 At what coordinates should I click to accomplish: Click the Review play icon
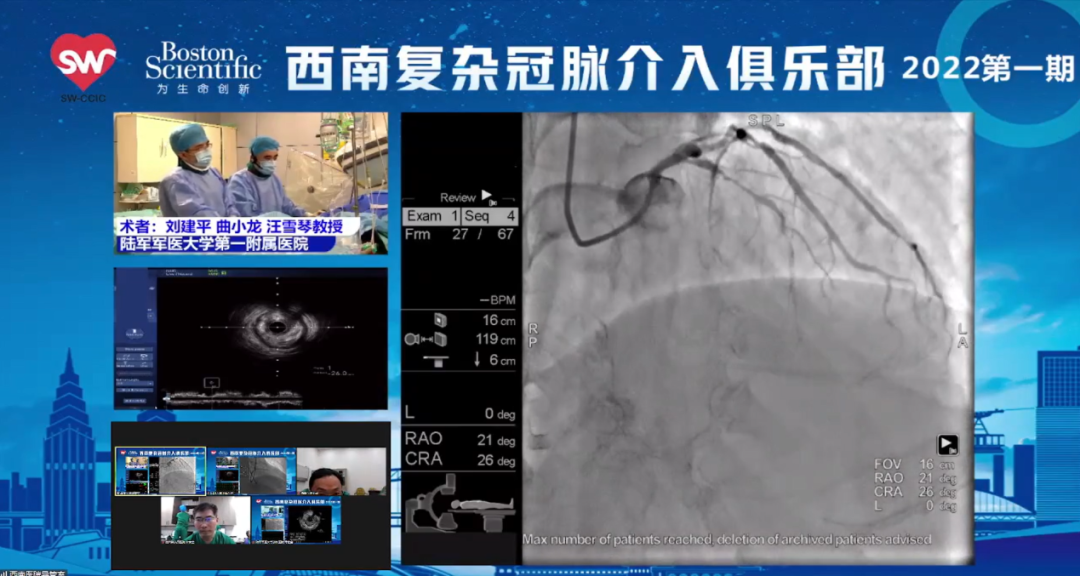[488, 196]
